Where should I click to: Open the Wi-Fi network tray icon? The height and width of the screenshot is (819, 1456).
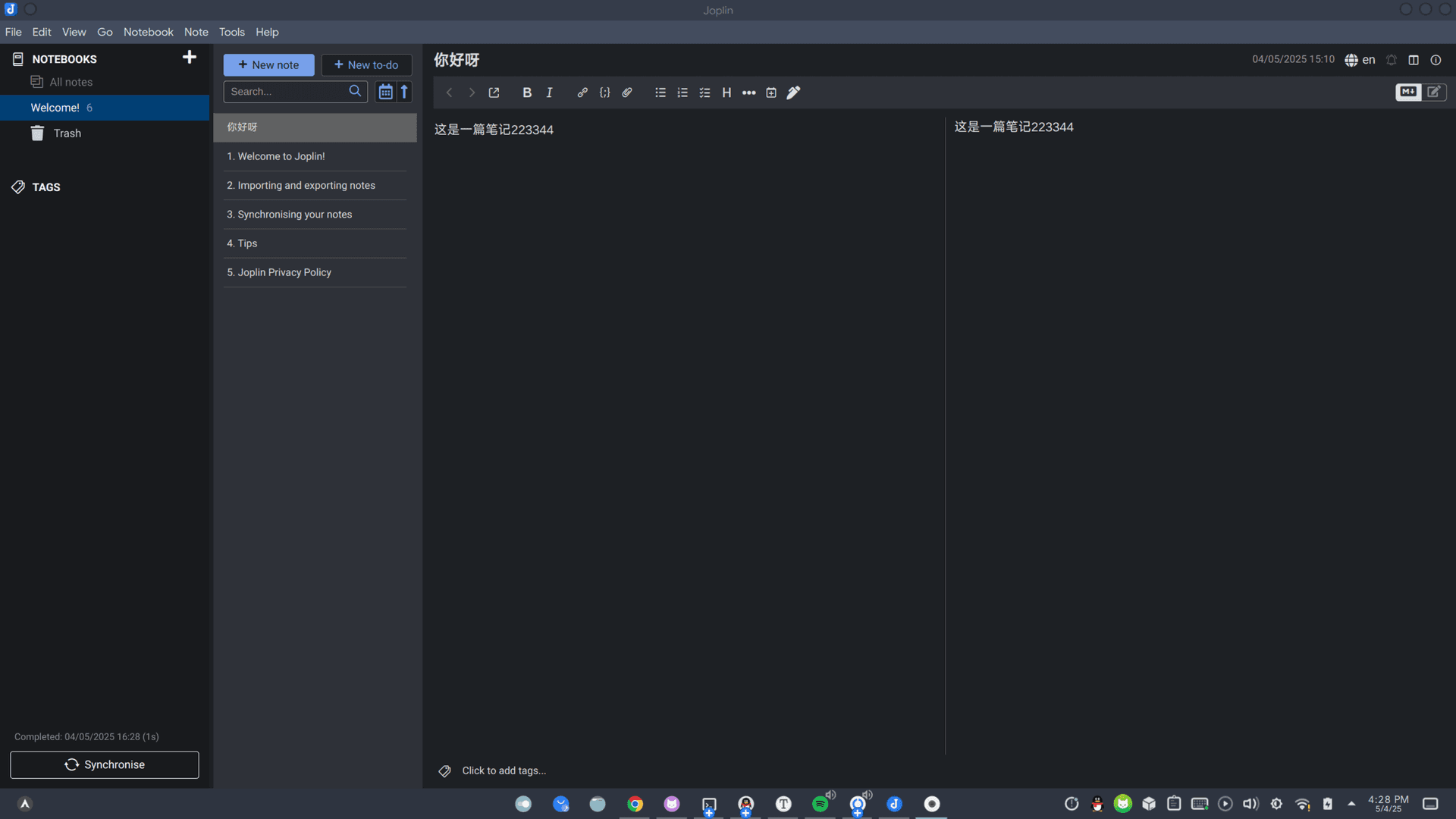point(1302,804)
